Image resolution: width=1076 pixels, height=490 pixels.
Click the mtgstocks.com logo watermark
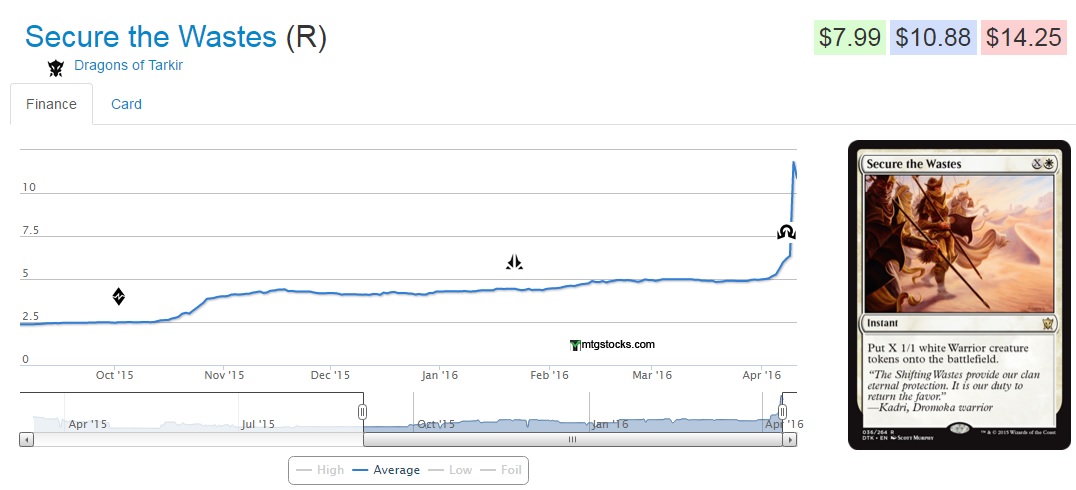(612, 345)
